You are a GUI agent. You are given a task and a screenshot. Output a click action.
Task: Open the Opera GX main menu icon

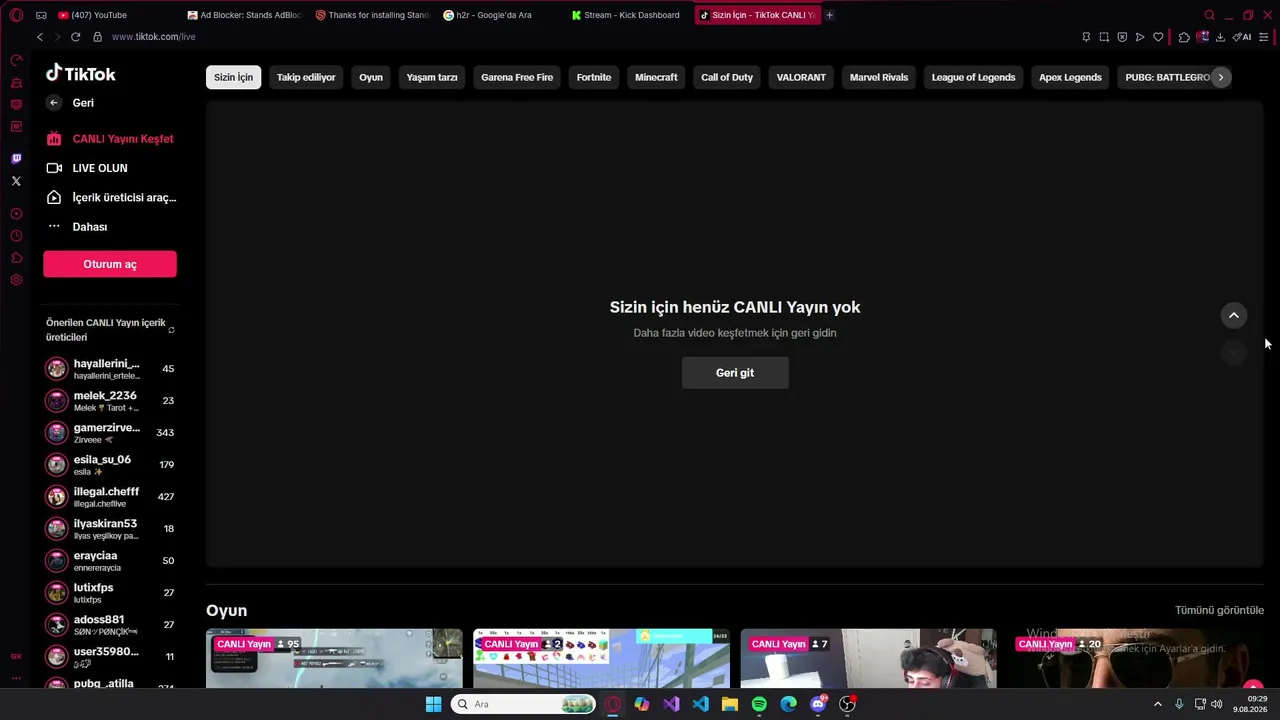pyautogui.click(x=16, y=15)
